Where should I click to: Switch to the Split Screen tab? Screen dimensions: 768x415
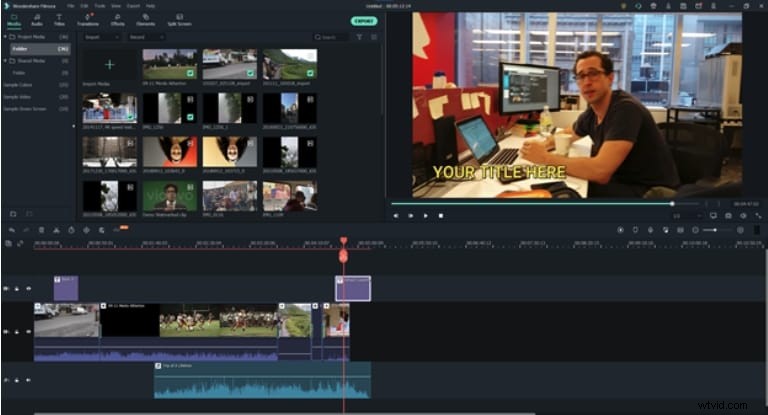pyautogui.click(x=180, y=20)
